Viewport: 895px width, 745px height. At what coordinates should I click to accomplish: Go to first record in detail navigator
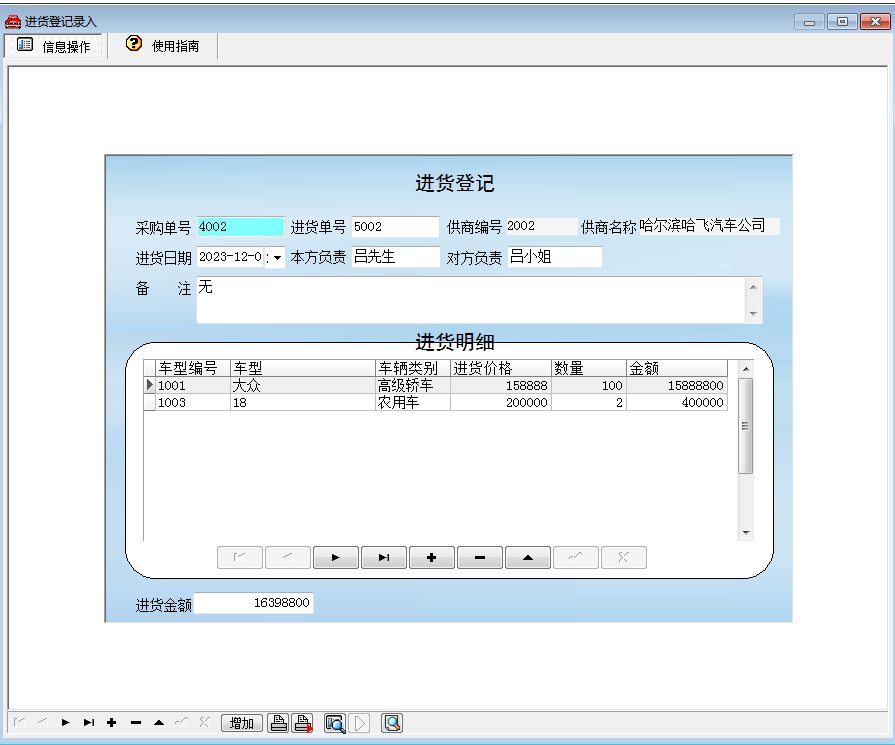240,557
